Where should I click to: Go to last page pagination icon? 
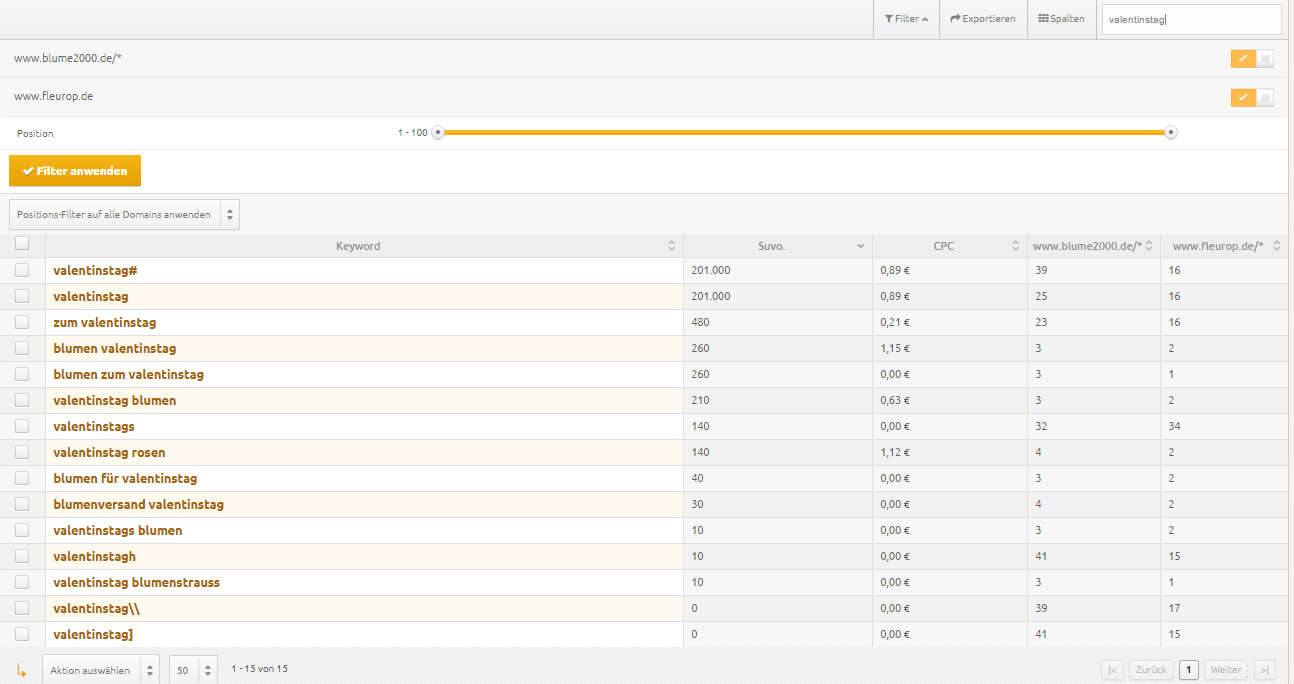(x=1265, y=670)
